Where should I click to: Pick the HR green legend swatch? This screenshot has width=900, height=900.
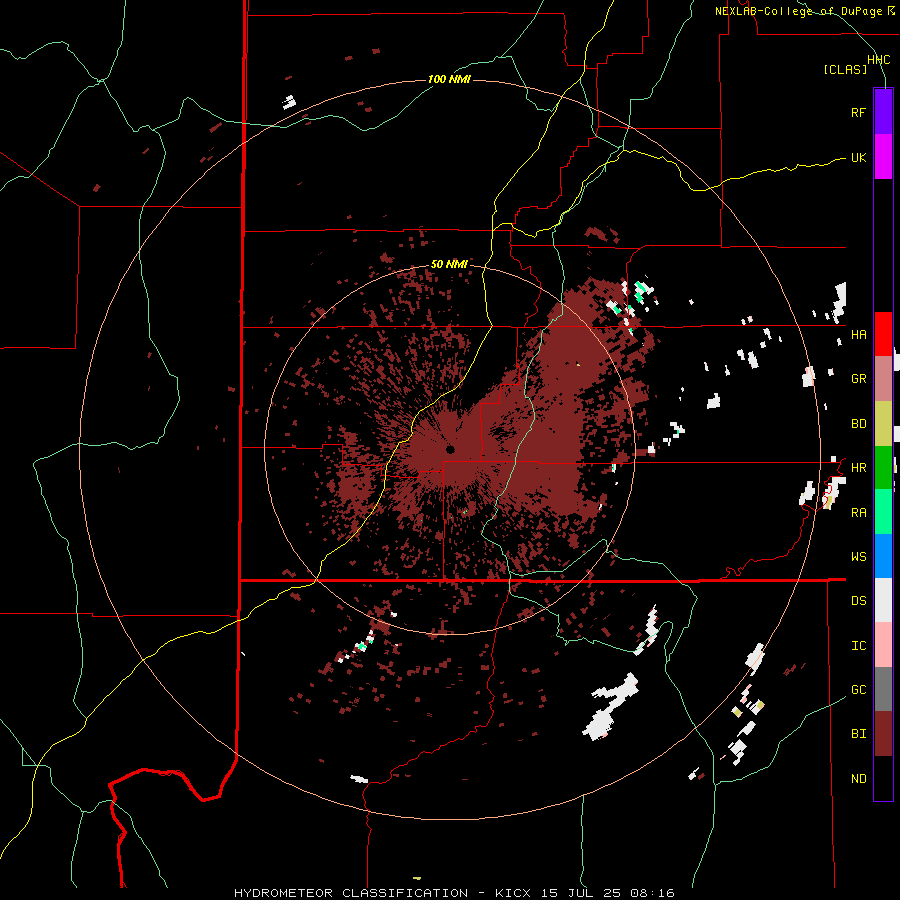[x=883, y=468]
